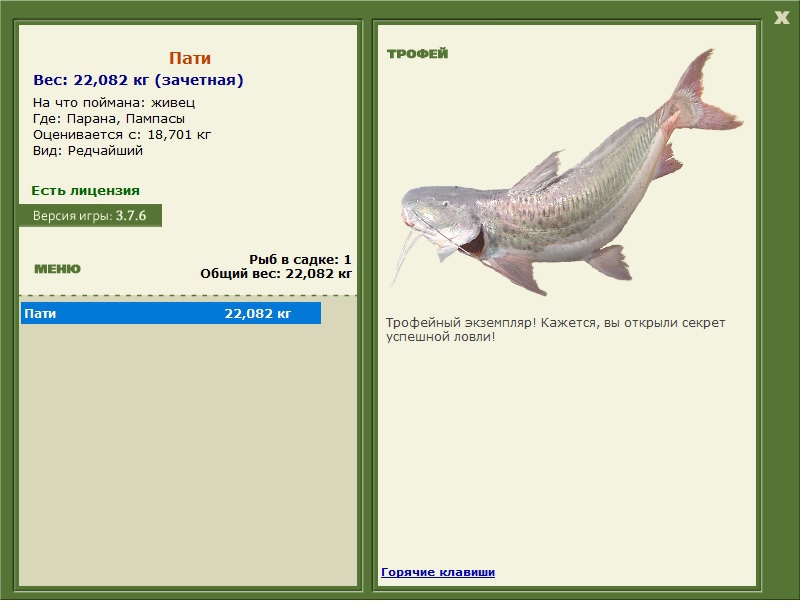
Task: Click the На что поймана: живец text
Action: (114, 103)
